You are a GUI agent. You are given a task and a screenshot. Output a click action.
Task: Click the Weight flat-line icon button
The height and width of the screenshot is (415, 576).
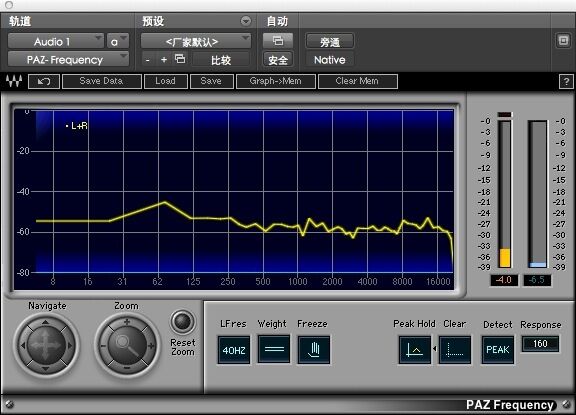[274, 349]
